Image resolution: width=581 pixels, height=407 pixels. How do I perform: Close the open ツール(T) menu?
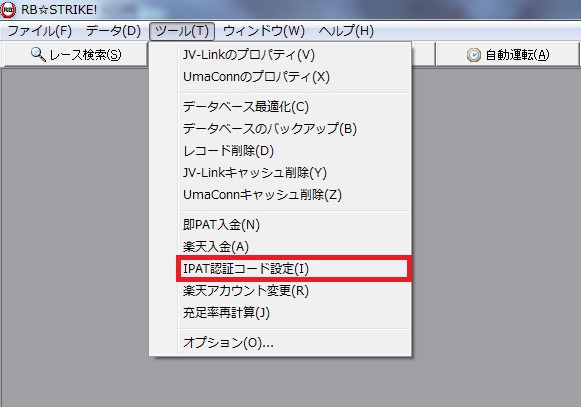tap(182, 31)
